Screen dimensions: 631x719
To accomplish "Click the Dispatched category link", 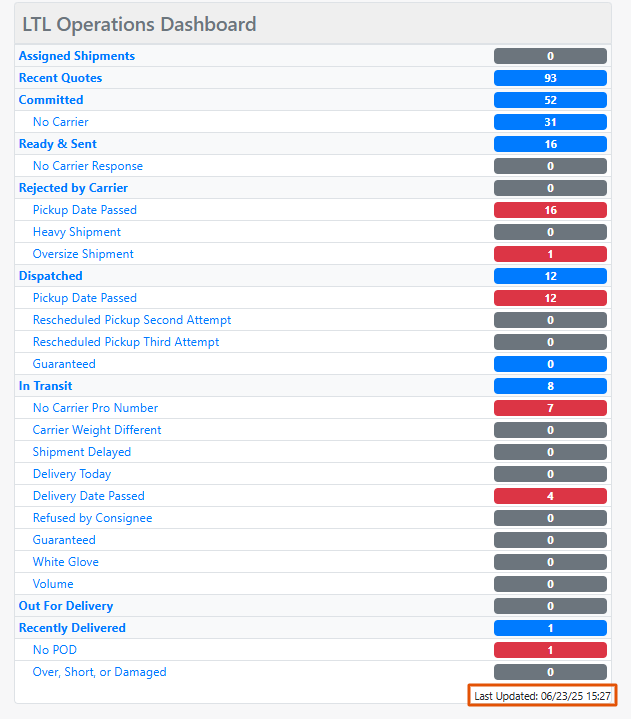I will click(51, 276).
